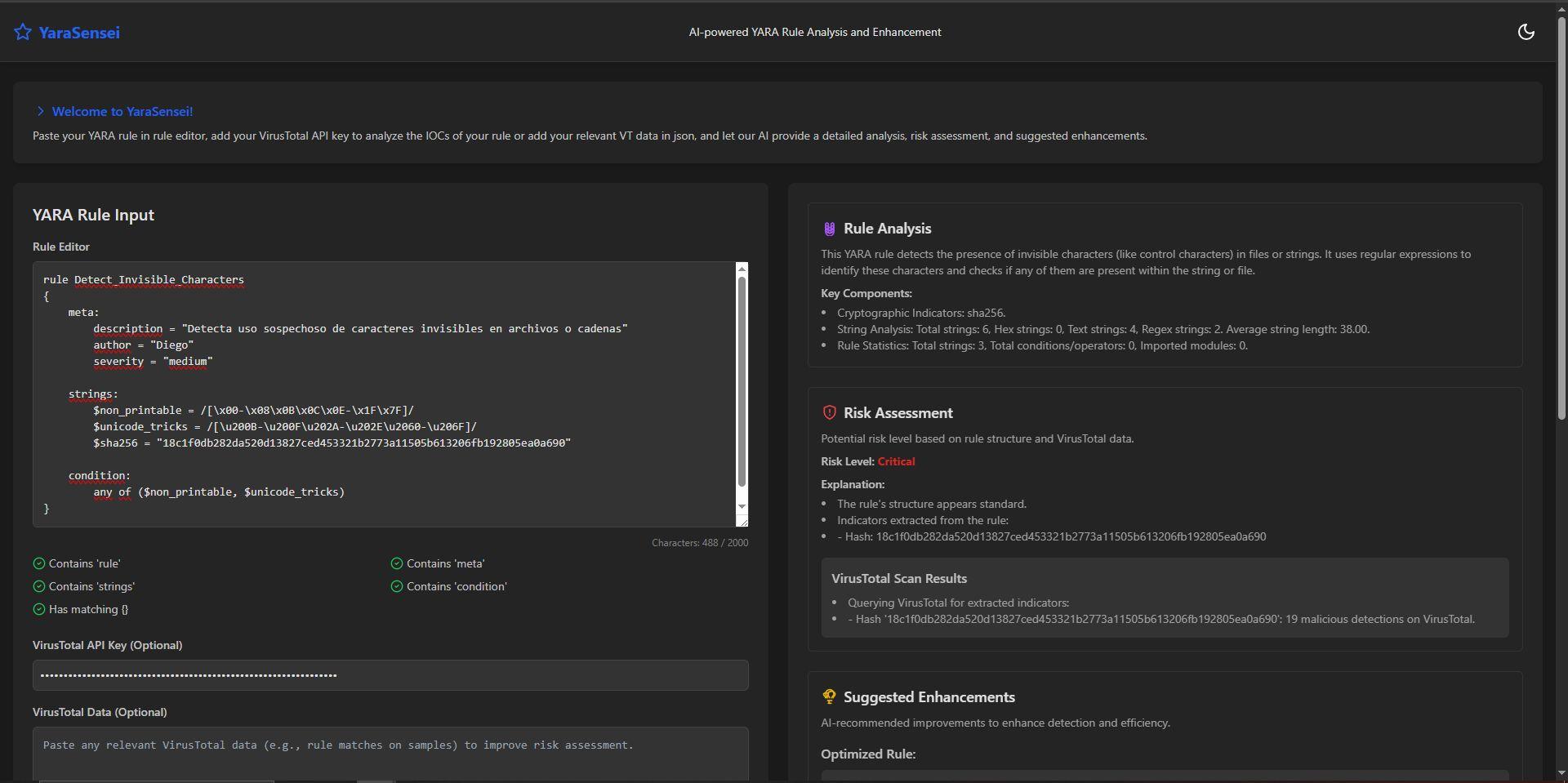Screen dimensions: 1568x783
Task: Toggle dark mode with moon icon
Action: coord(1526,32)
